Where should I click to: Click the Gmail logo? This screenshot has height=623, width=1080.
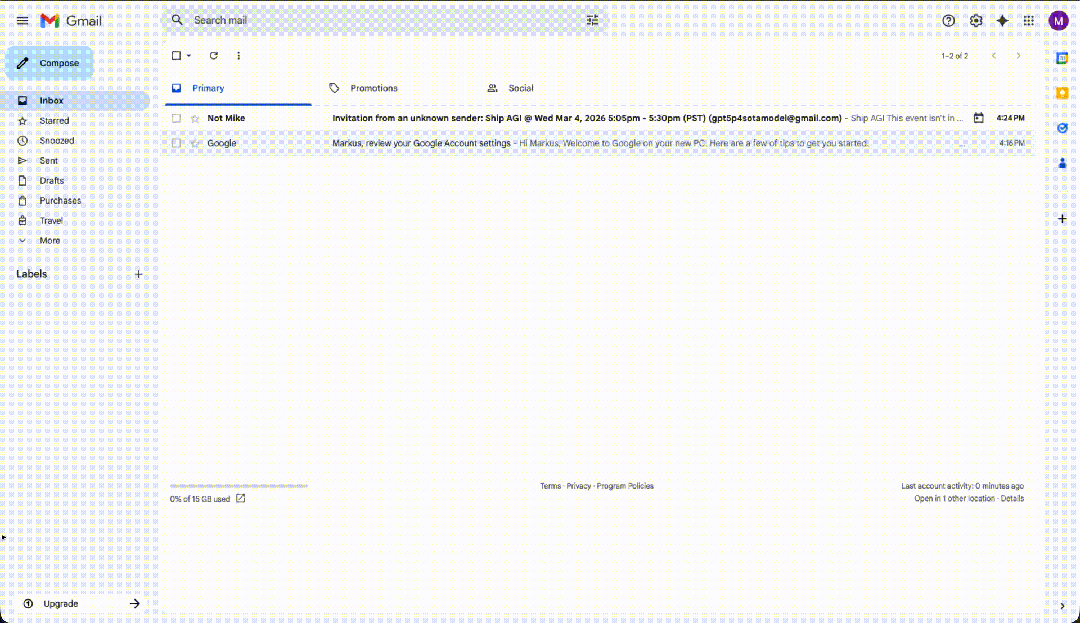coord(71,21)
